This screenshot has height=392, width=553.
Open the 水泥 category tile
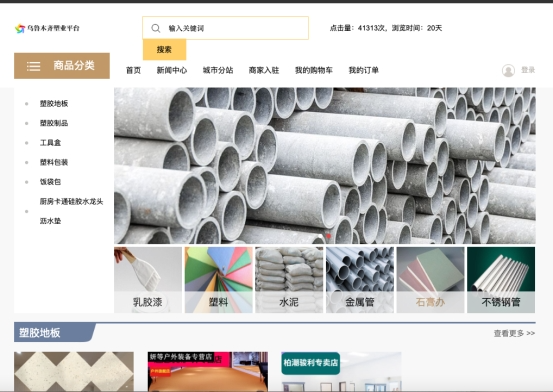tap(289, 280)
